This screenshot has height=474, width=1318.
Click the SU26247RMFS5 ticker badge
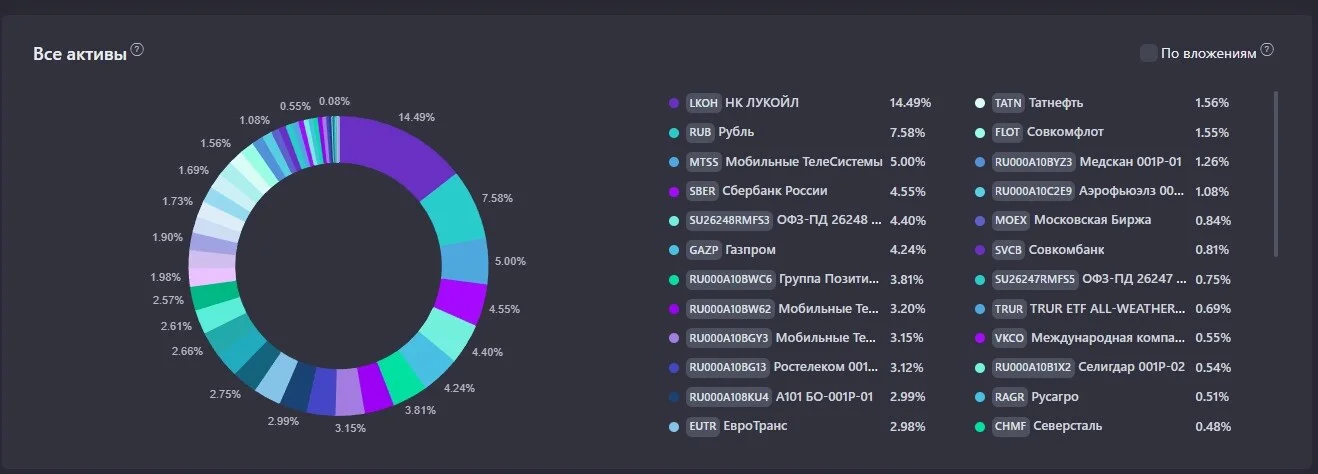pyautogui.click(x=1036, y=279)
